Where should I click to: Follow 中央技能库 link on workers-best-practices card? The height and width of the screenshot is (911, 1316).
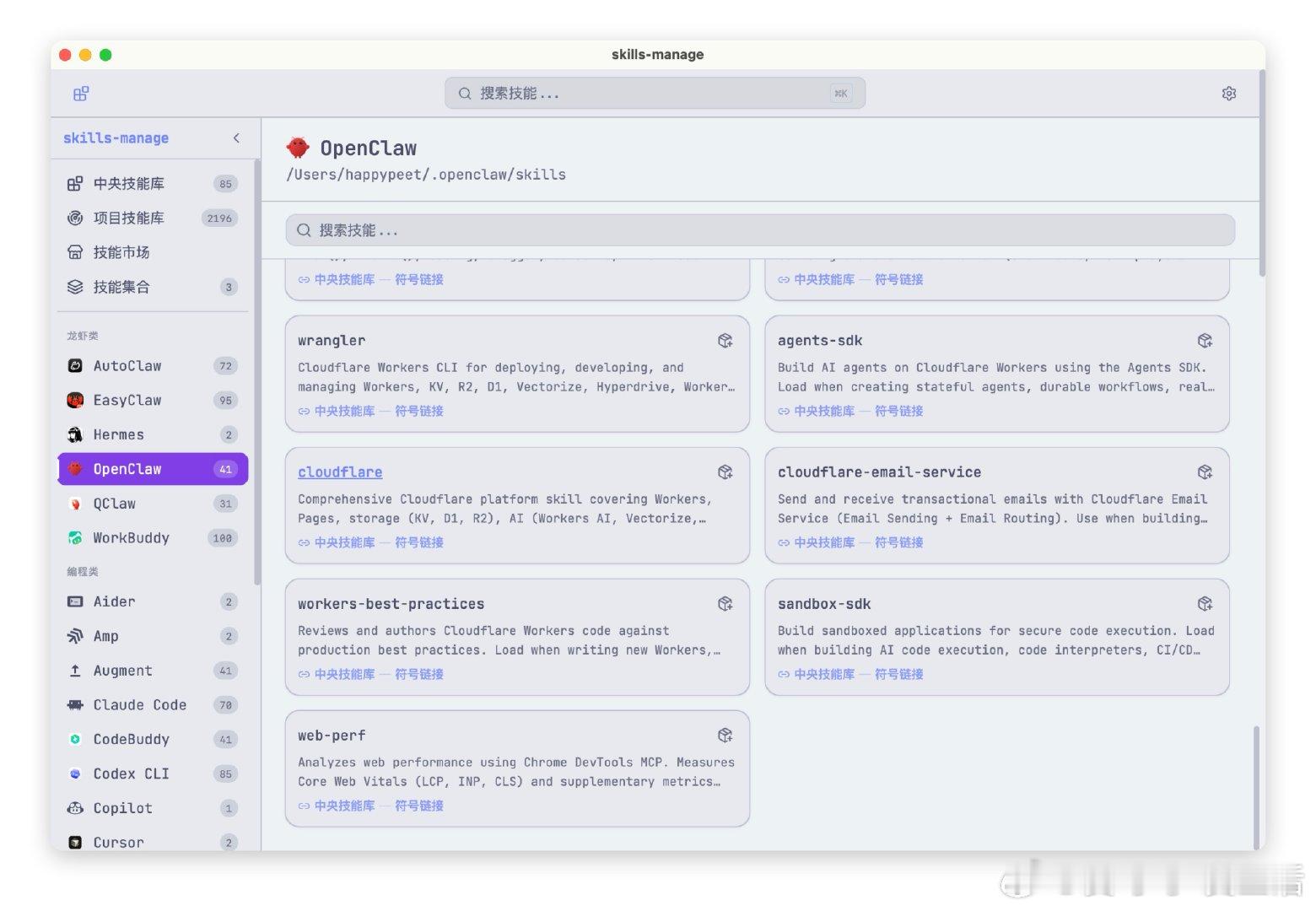click(344, 674)
